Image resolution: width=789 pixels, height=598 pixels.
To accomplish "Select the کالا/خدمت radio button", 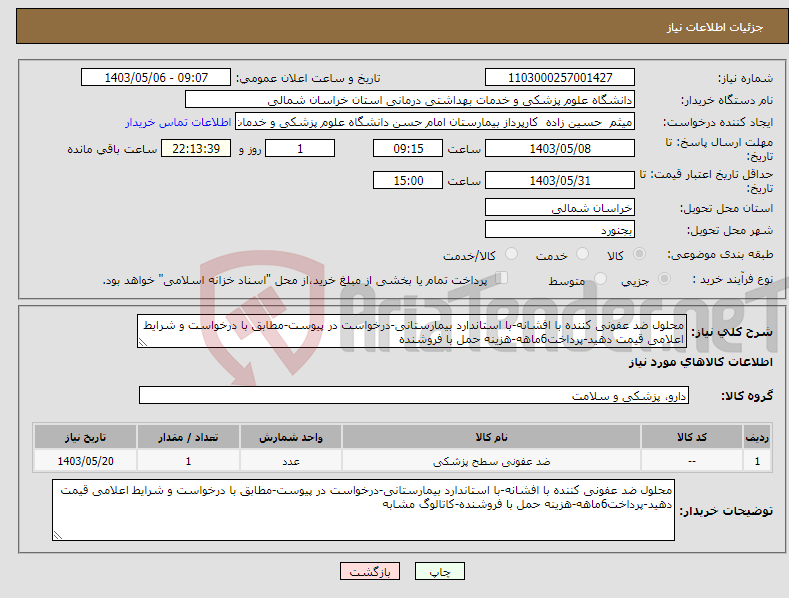I will click(x=511, y=254).
